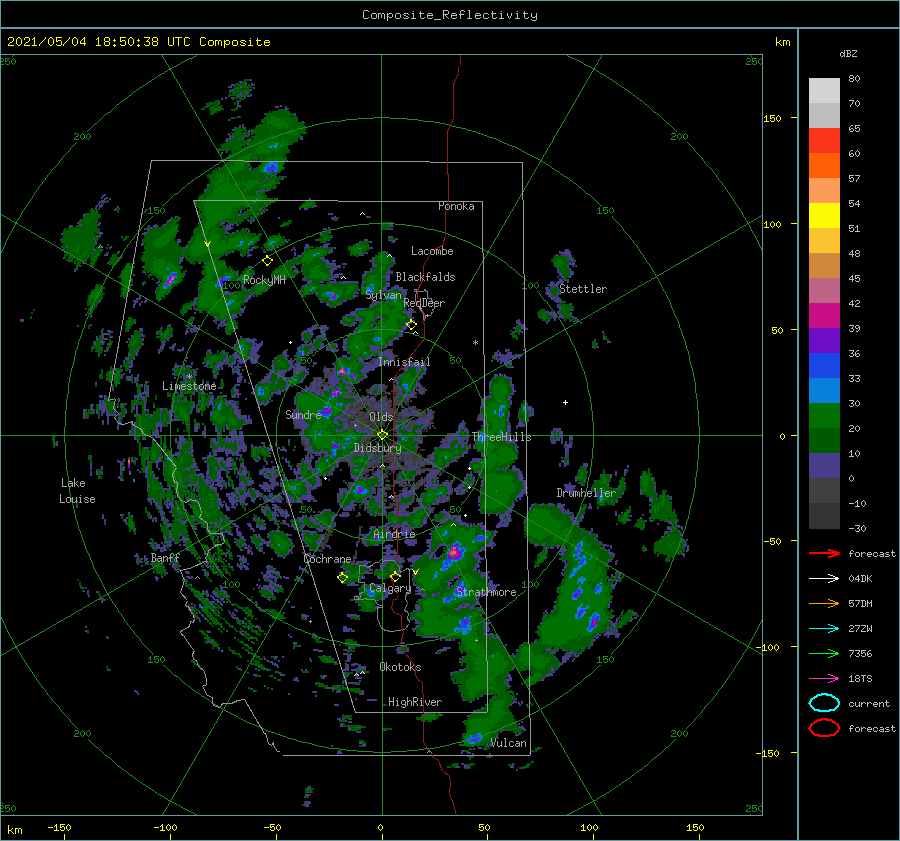900x841 pixels.
Task: Pick the bright yellow 54–51 dBZ swatch
Action: (824, 216)
